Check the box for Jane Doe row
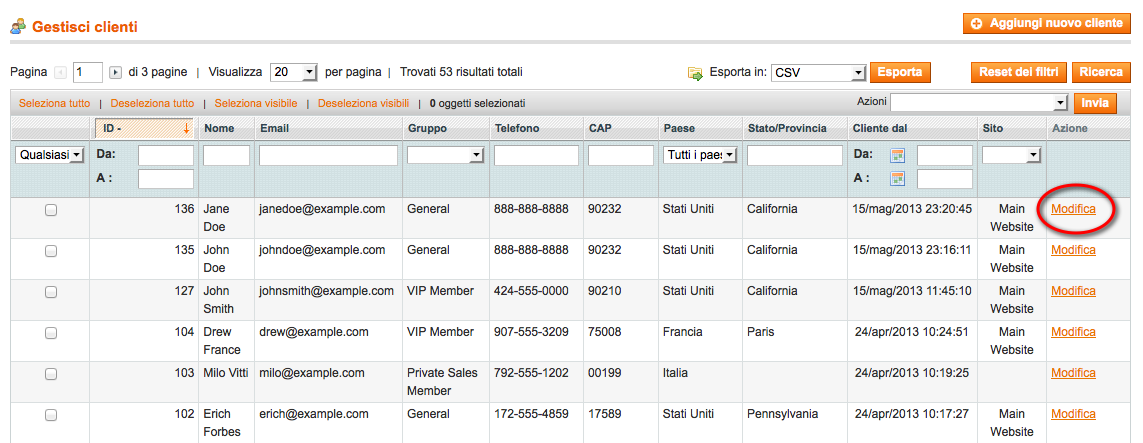The image size is (1143, 443). (51, 211)
